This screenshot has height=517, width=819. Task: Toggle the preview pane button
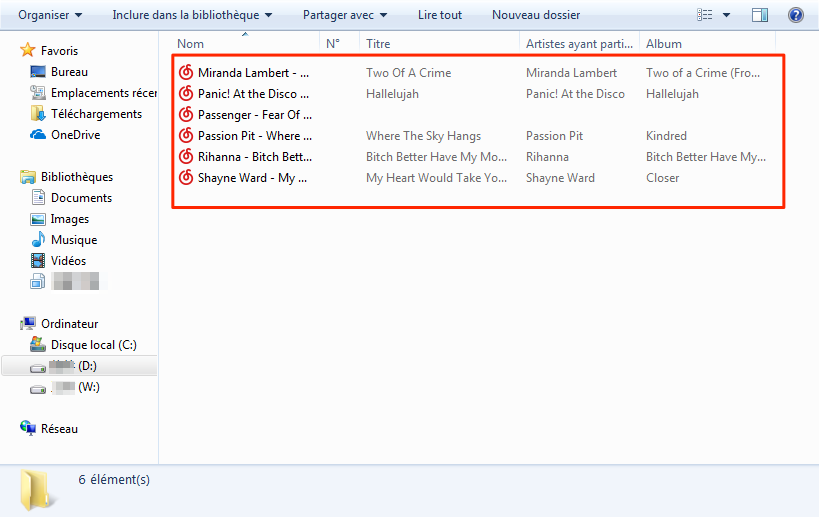tap(759, 15)
